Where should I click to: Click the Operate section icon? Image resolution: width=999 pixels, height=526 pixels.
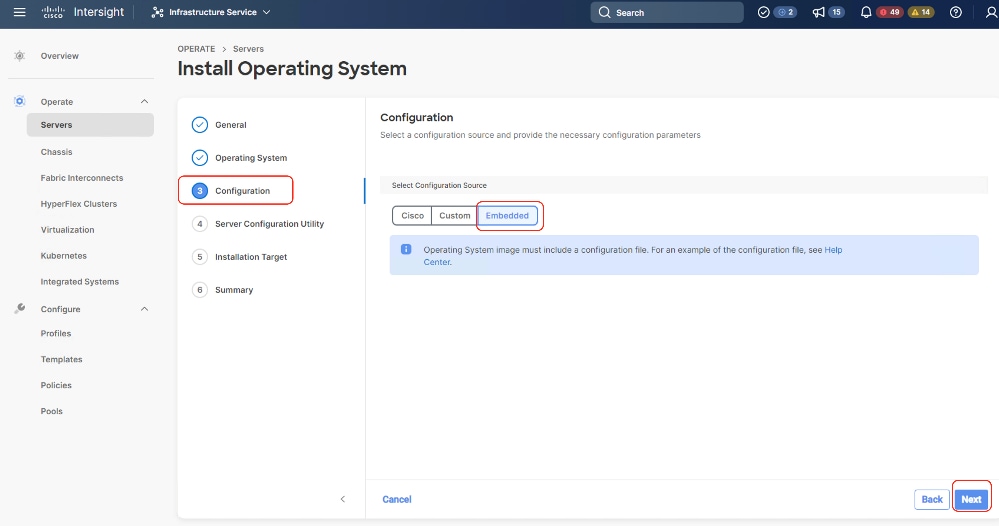pyautogui.click(x=20, y=101)
